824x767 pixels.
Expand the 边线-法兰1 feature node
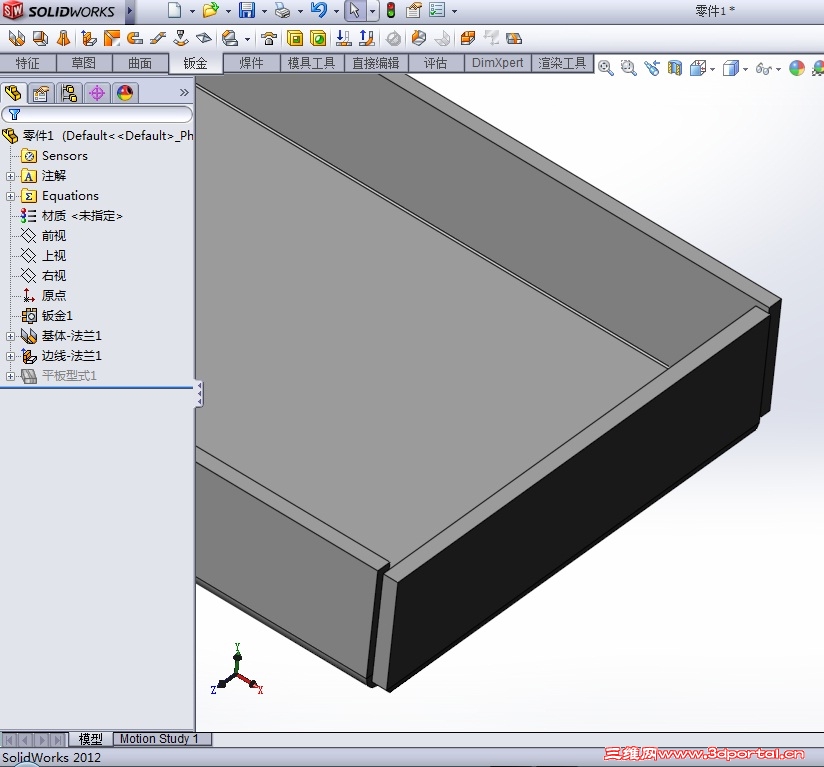click(x=10, y=356)
